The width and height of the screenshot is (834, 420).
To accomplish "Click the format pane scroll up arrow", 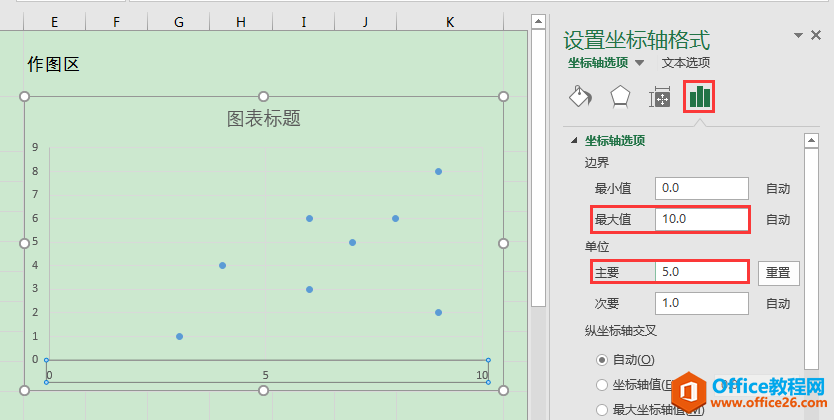I will point(812,140).
